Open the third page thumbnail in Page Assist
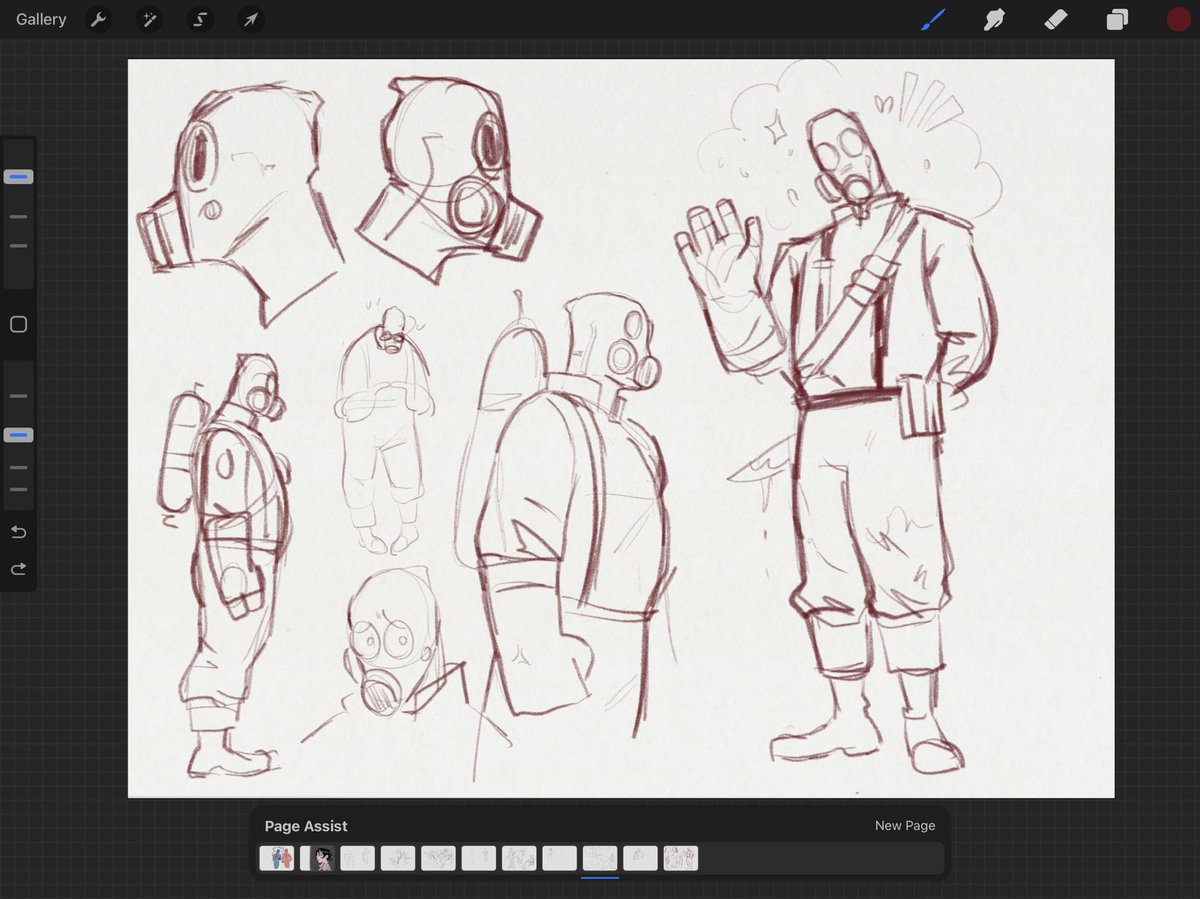Image resolution: width=1200 pixels, height=899 pixels. point(358,858)
